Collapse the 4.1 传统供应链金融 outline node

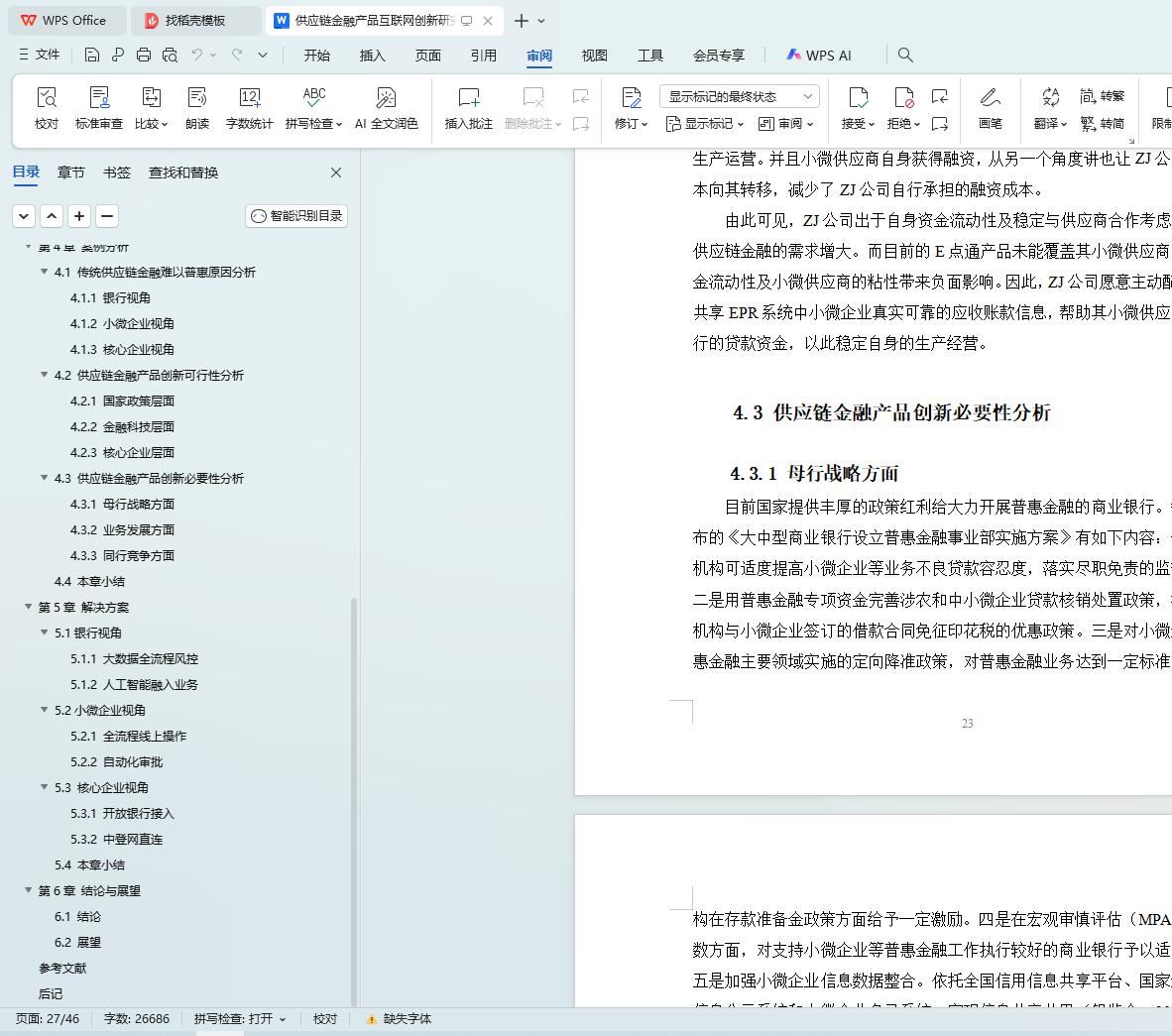point(44,272)
